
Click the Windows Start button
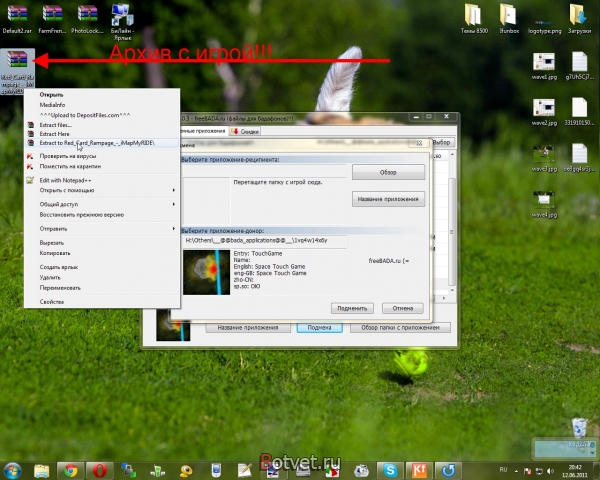pos(14,469)
